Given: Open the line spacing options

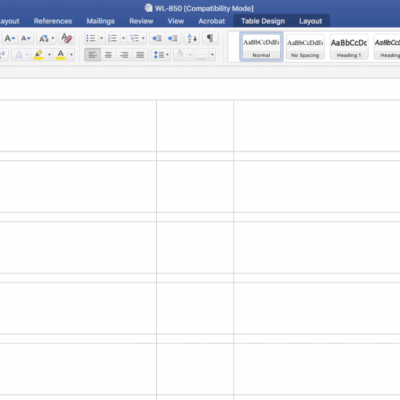Looking at the screenshot, I should 159,55.
